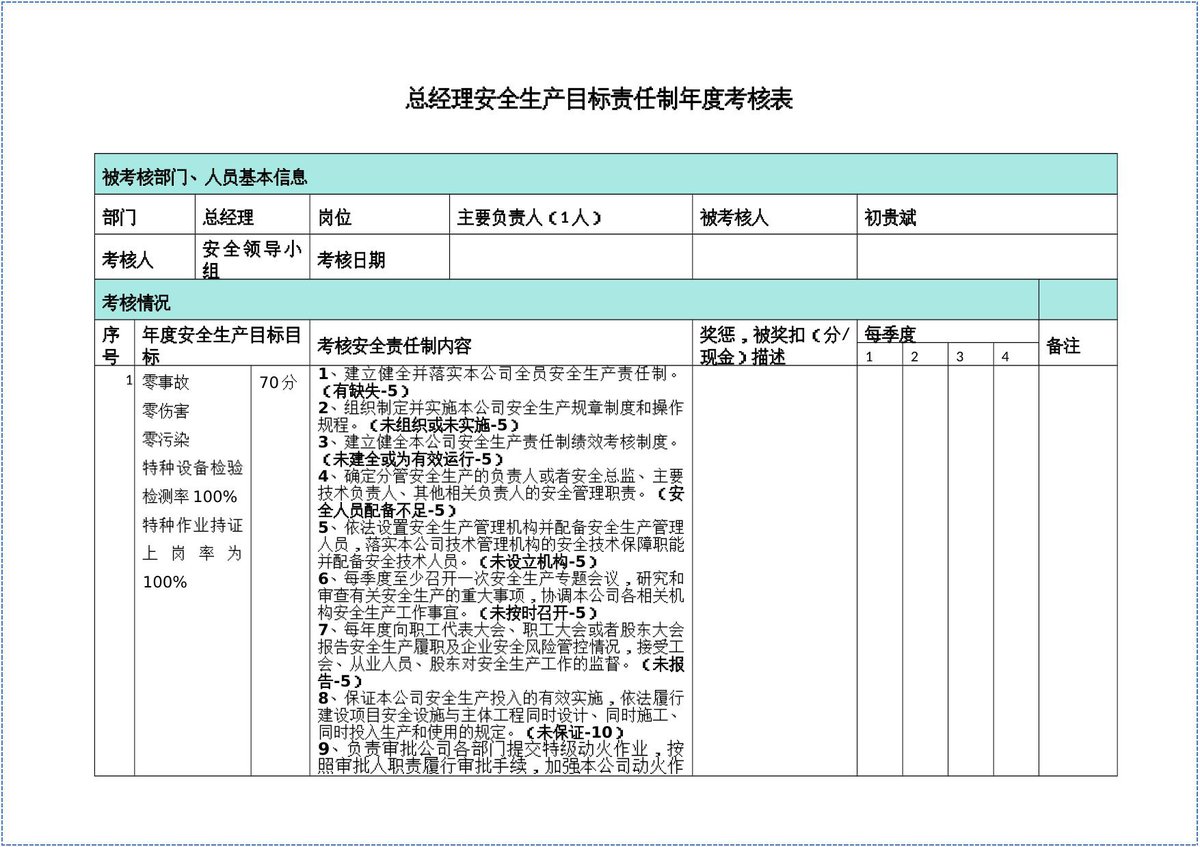This screenshot has width=1200, height=847.
Task: Click quarter number 3 sub-header
Action: pos(970,356)
